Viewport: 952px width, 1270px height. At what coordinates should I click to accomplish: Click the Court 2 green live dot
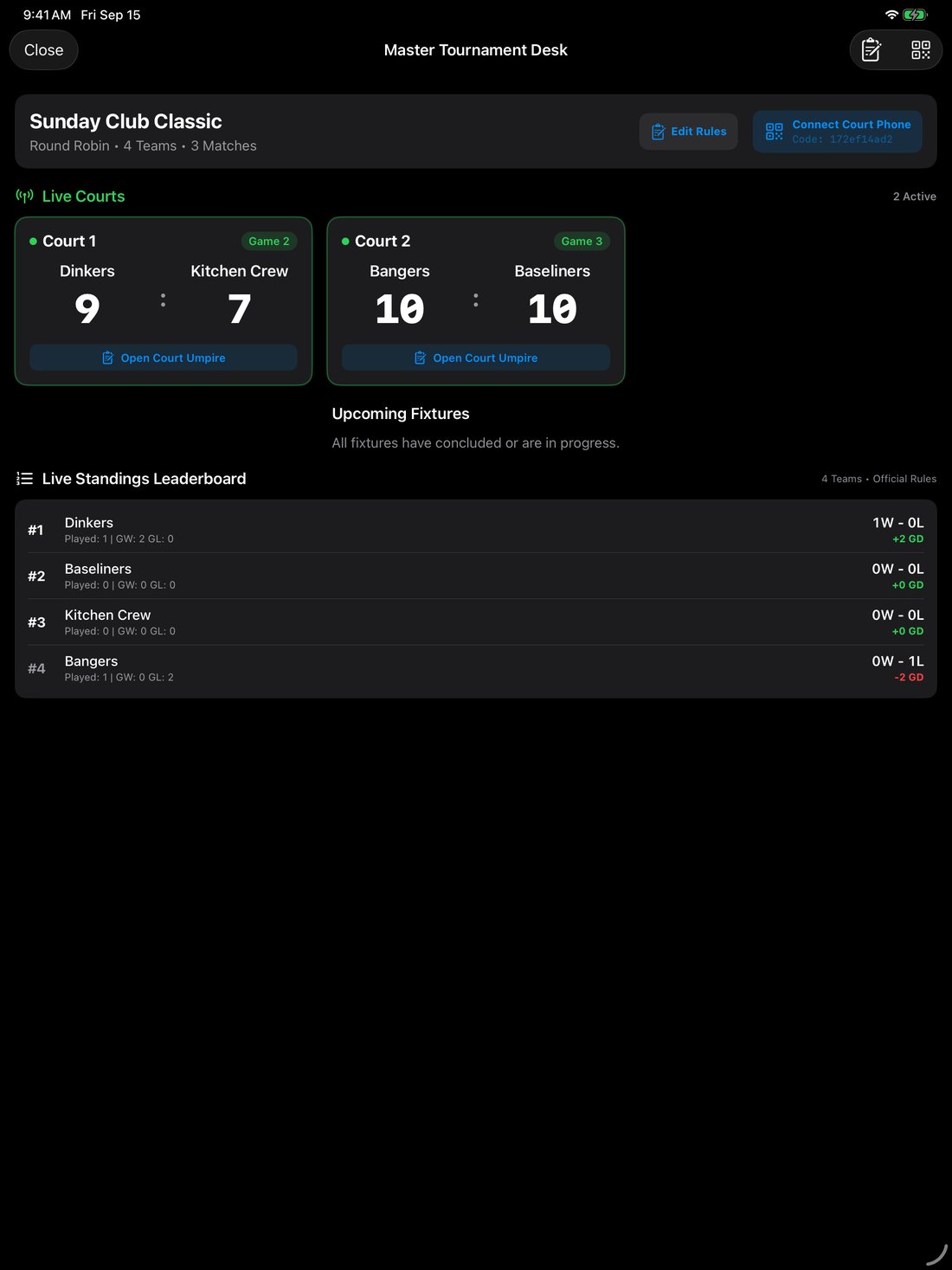point(345,242)
